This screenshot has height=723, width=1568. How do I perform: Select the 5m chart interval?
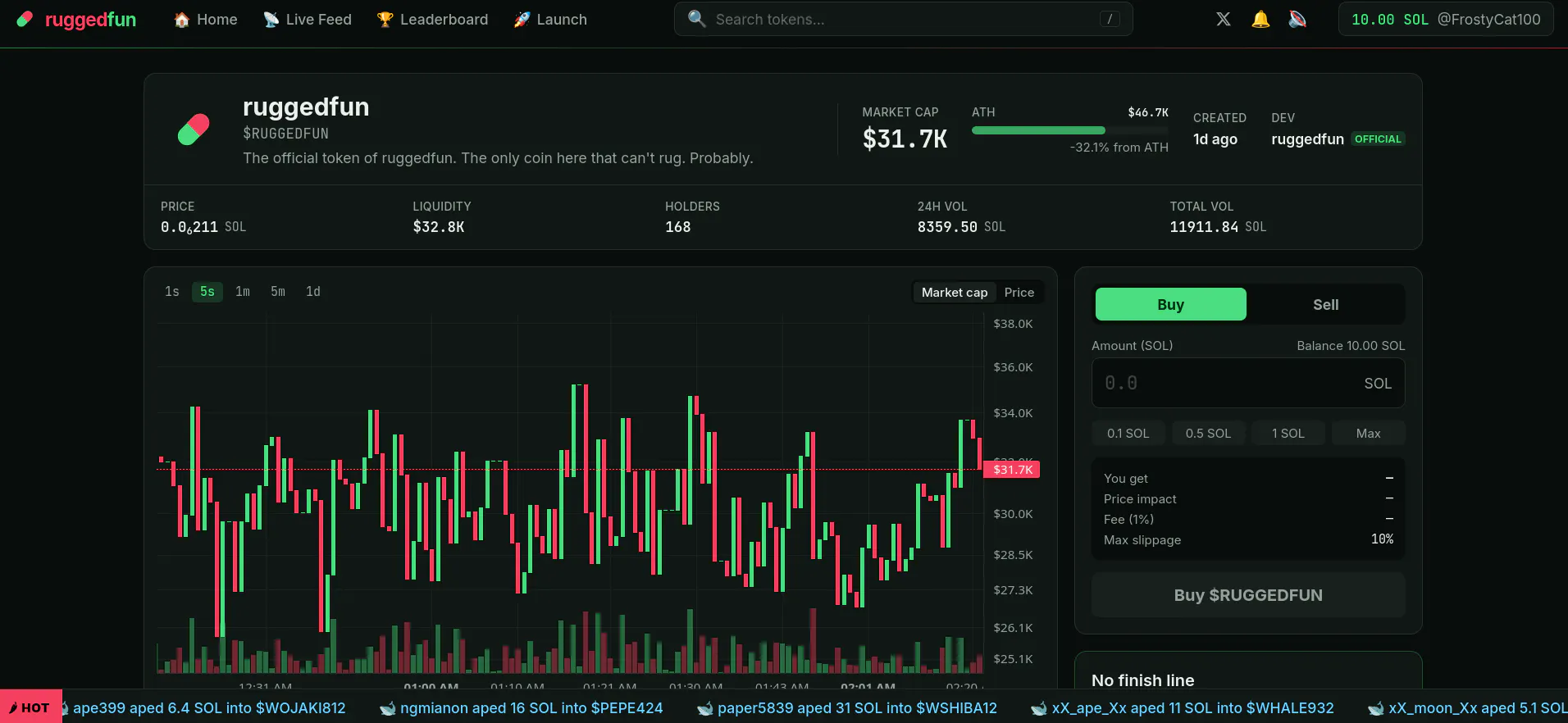[278, 292]
